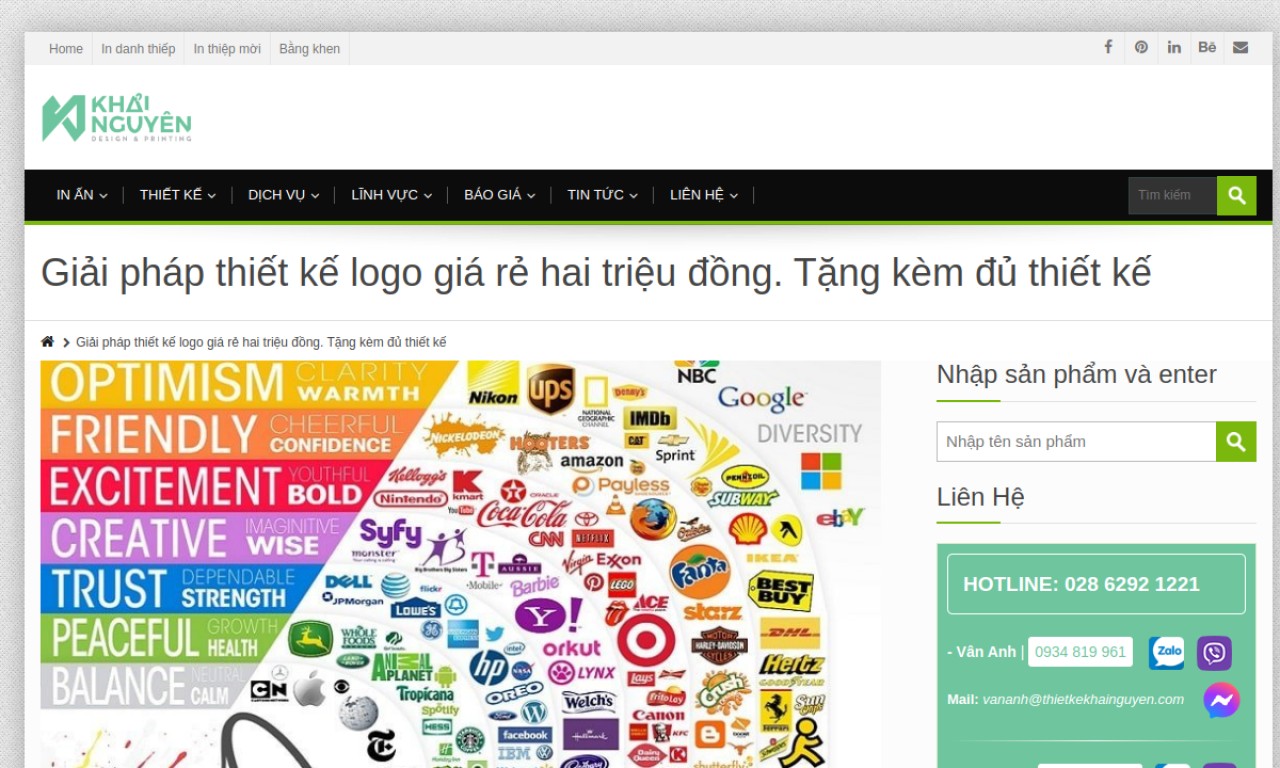Expand the THIẾT KẾ menu
The image size is (1280, 768).
(178, 195)
